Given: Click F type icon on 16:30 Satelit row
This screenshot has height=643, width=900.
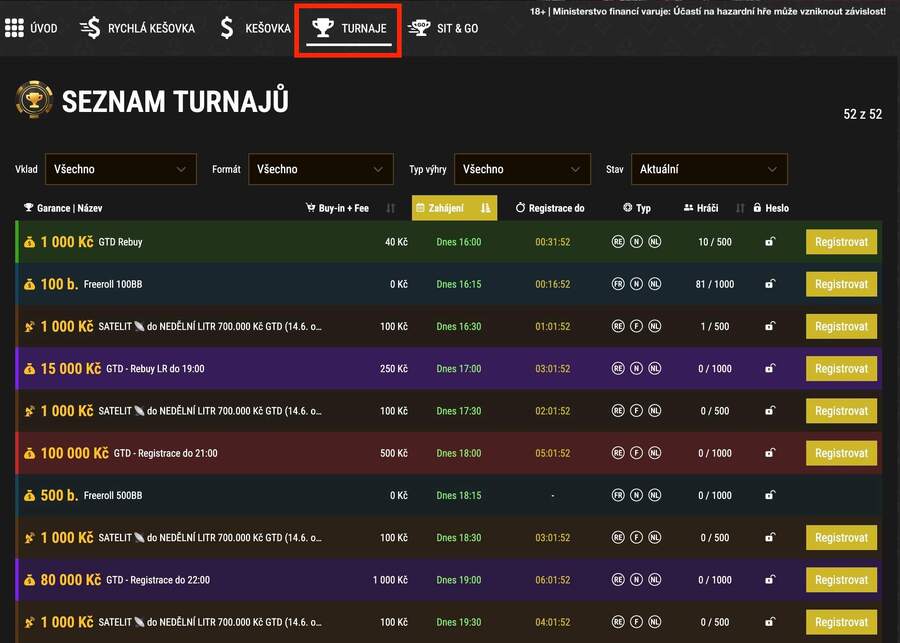Looking at the screenshot, I should point(636,326).
